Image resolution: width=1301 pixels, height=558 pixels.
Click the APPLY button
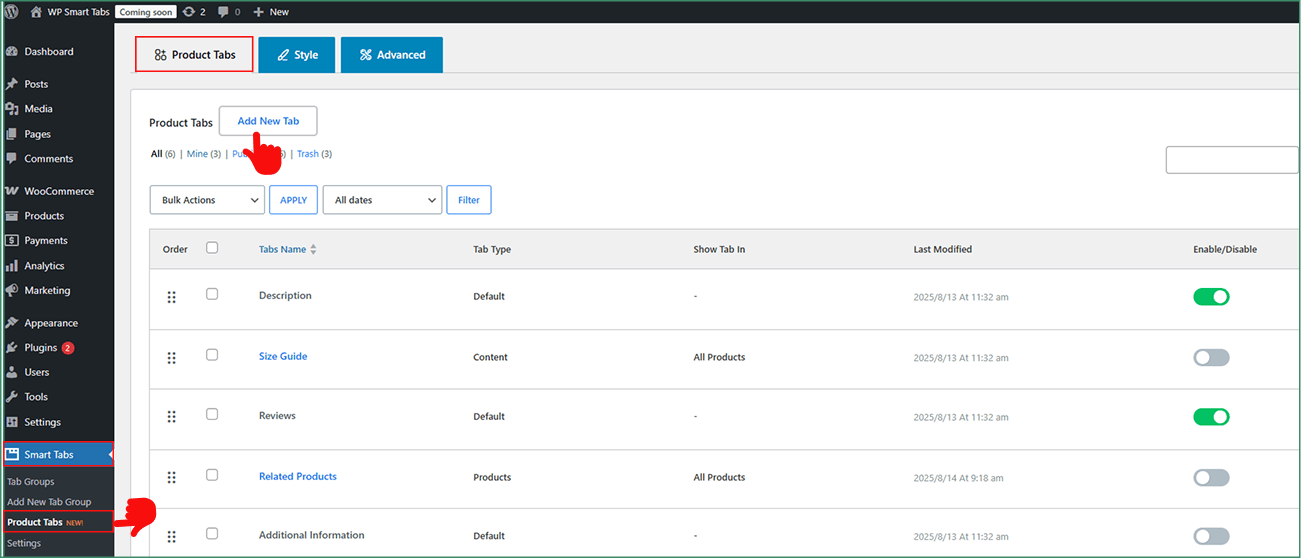pyautogui.click(x=294, y=200)
